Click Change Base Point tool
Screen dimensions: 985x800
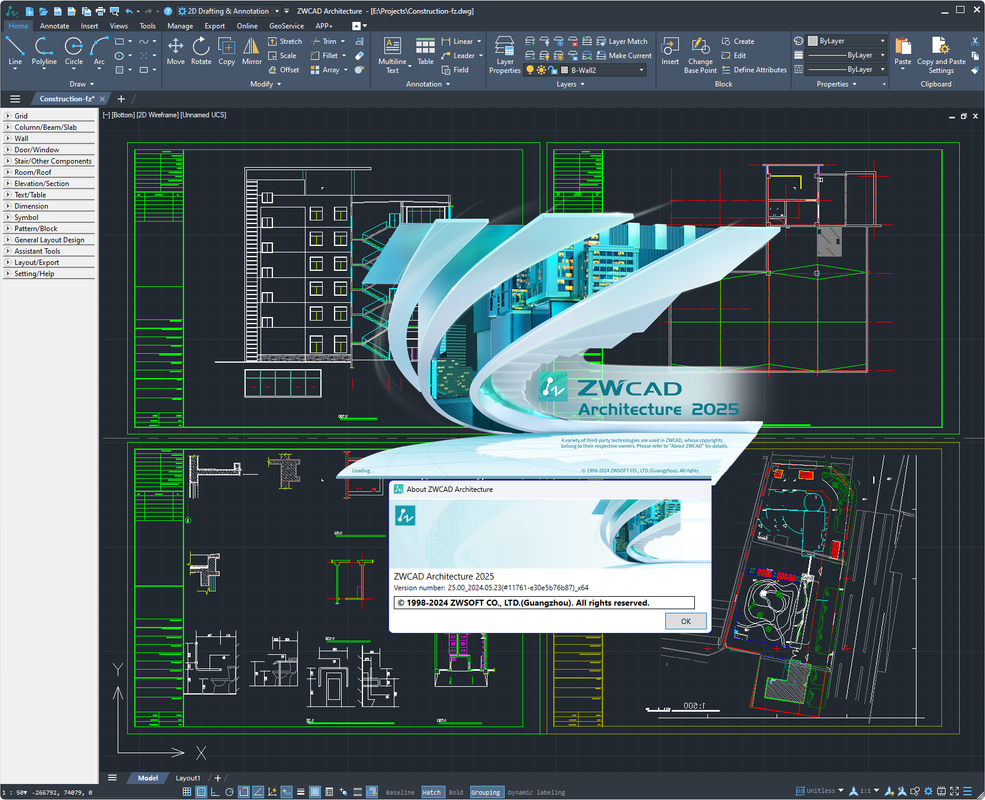(x=700, y=55)
